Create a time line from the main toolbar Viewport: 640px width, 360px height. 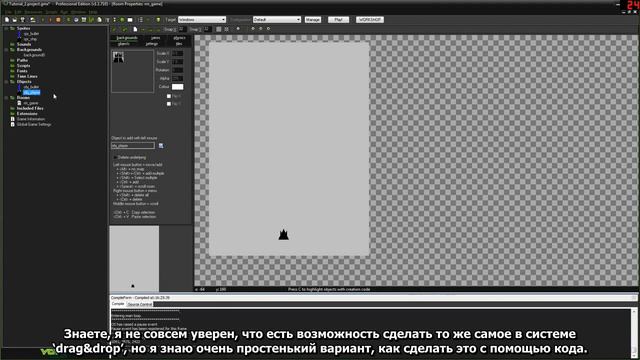pyautogui.click(x=114, y=20)
